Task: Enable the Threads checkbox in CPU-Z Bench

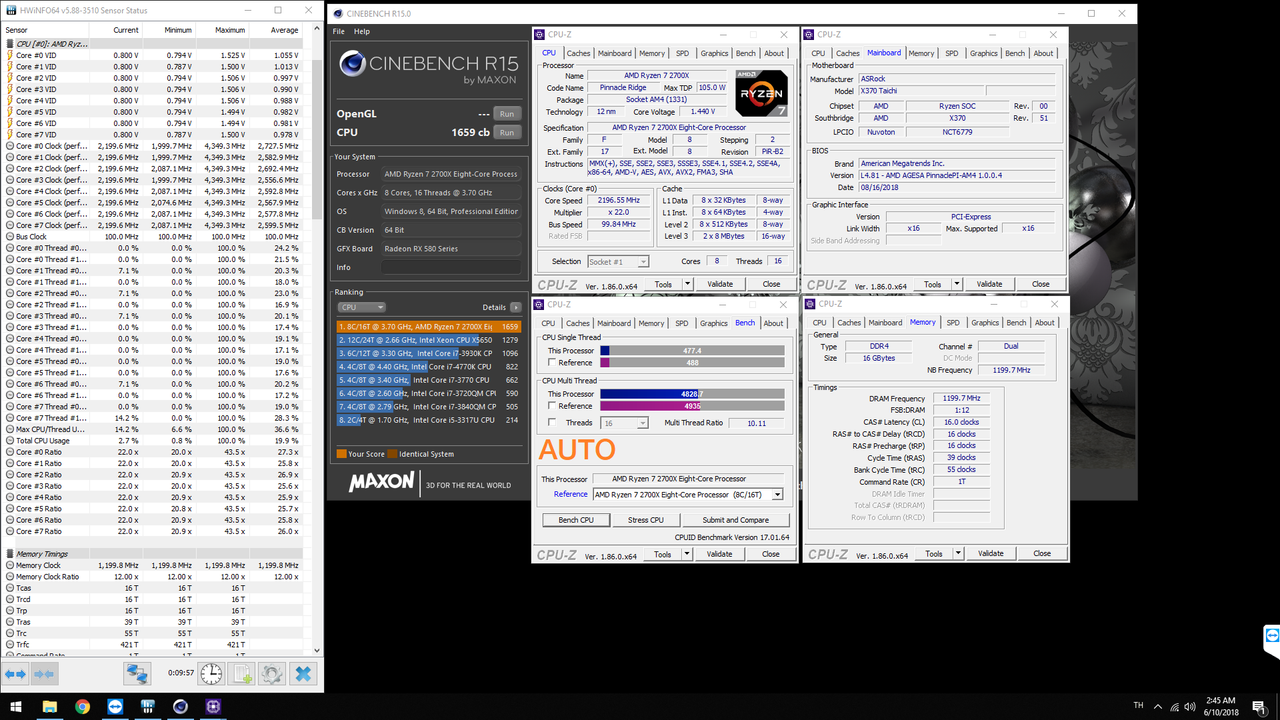Action: coord(552,423)
